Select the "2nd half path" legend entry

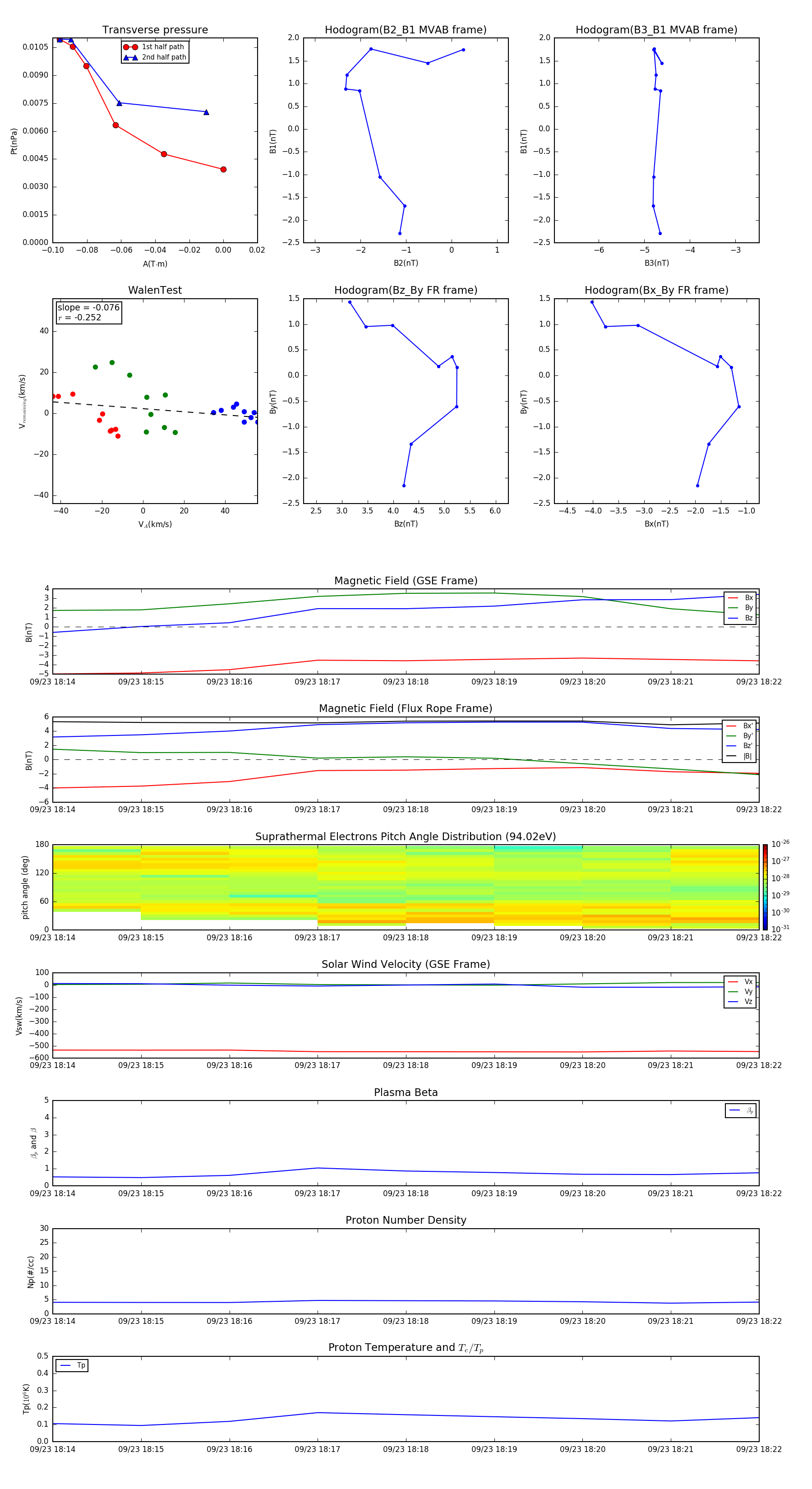(x=154, y=57)
